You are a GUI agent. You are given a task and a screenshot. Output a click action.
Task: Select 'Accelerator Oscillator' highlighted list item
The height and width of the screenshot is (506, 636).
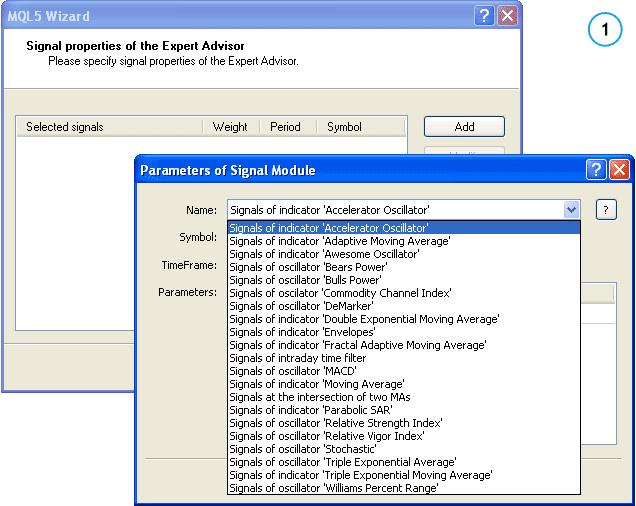[x=404, y=228]
